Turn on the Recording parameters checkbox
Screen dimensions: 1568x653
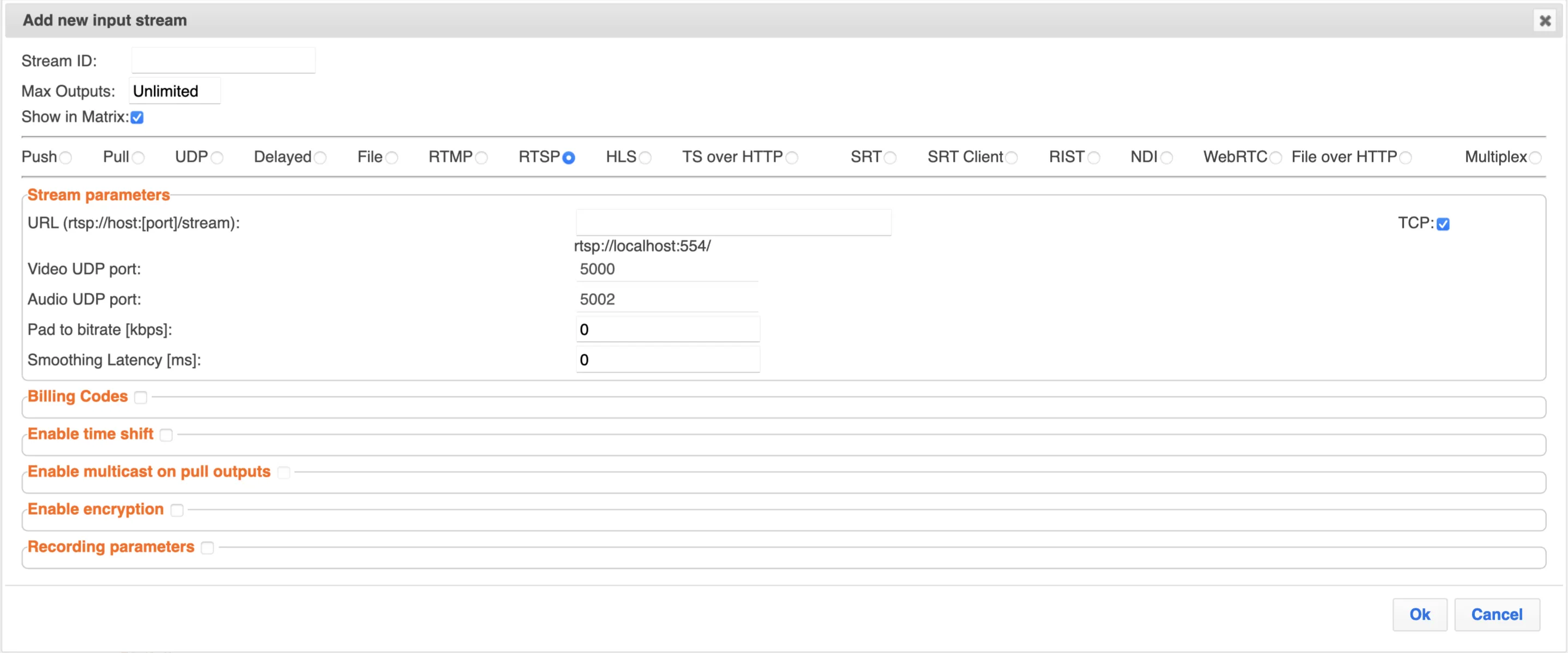click(x=208, y=548)
